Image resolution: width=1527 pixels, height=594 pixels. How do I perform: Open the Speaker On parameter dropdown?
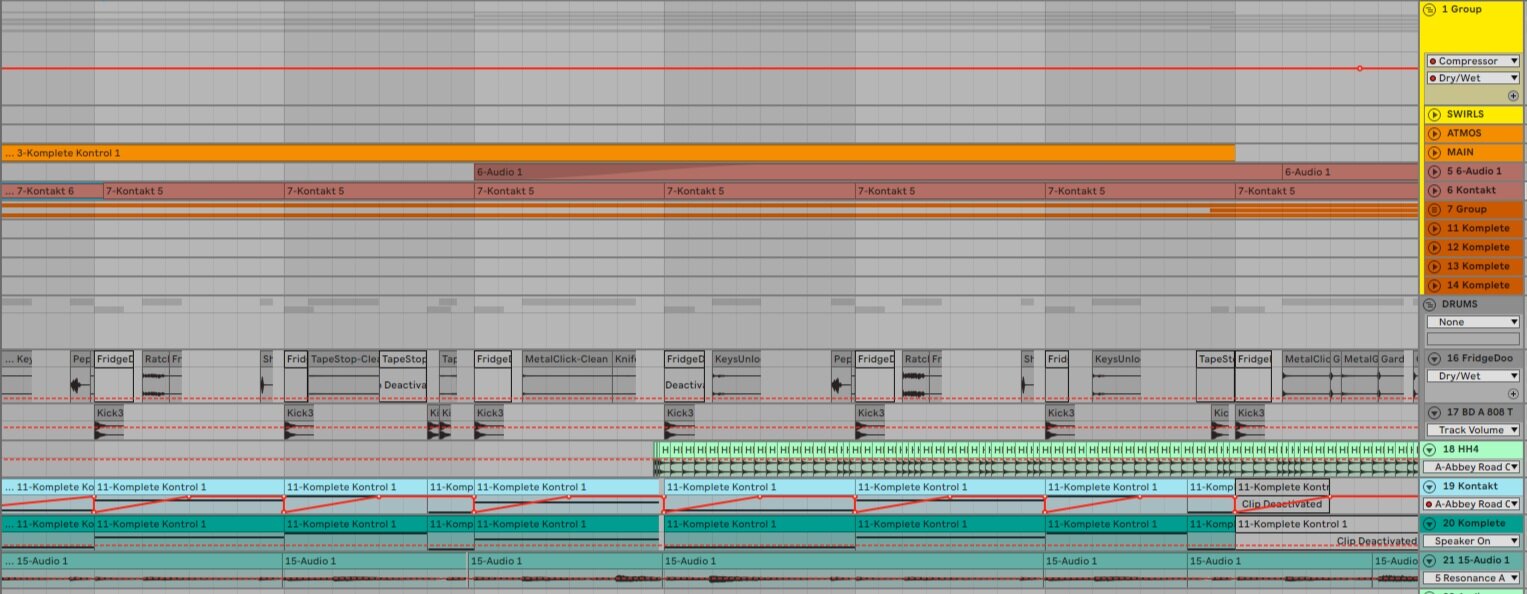[1473, 541]
